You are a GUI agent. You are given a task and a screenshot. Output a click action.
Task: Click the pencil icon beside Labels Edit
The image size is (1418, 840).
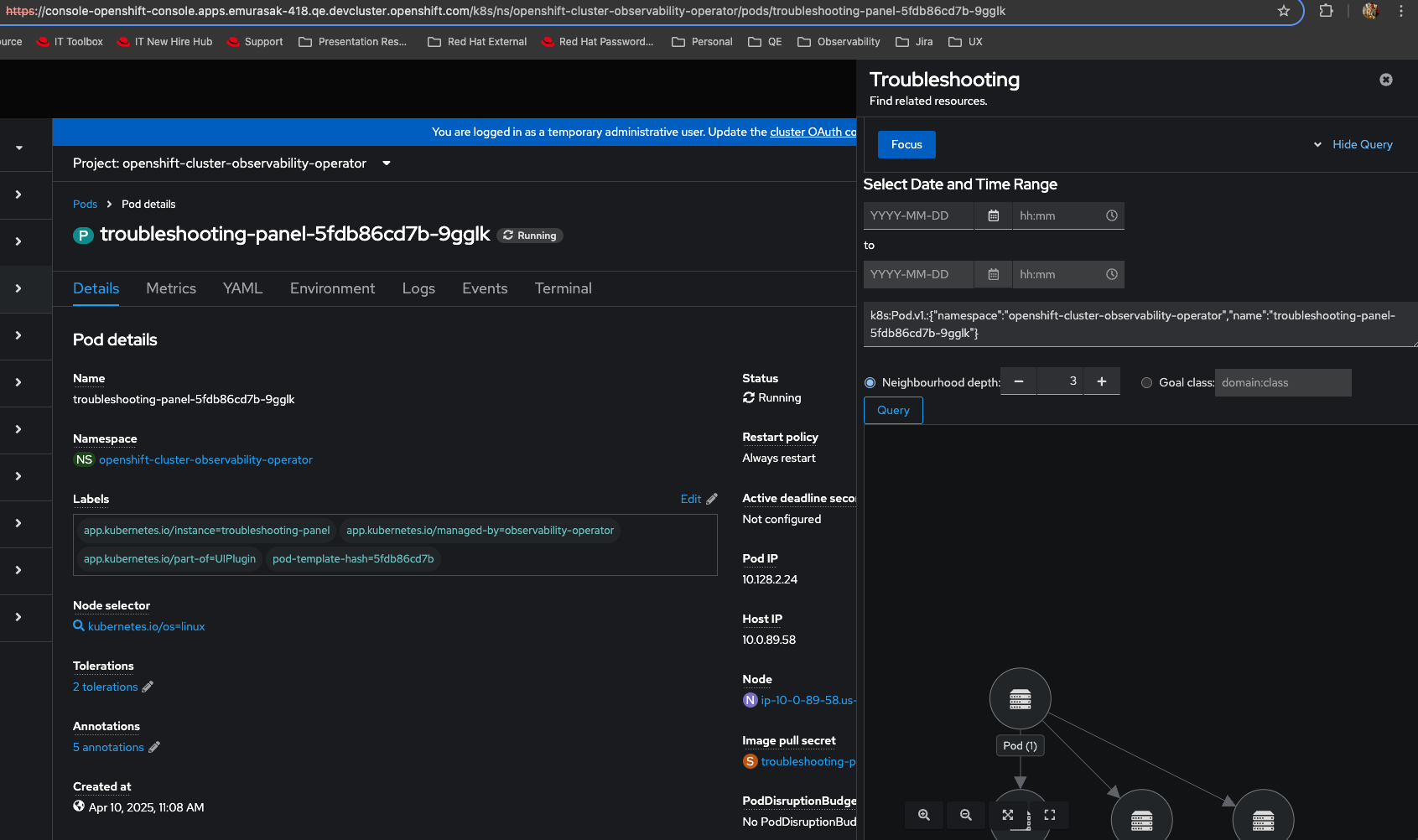coord(712,499)
